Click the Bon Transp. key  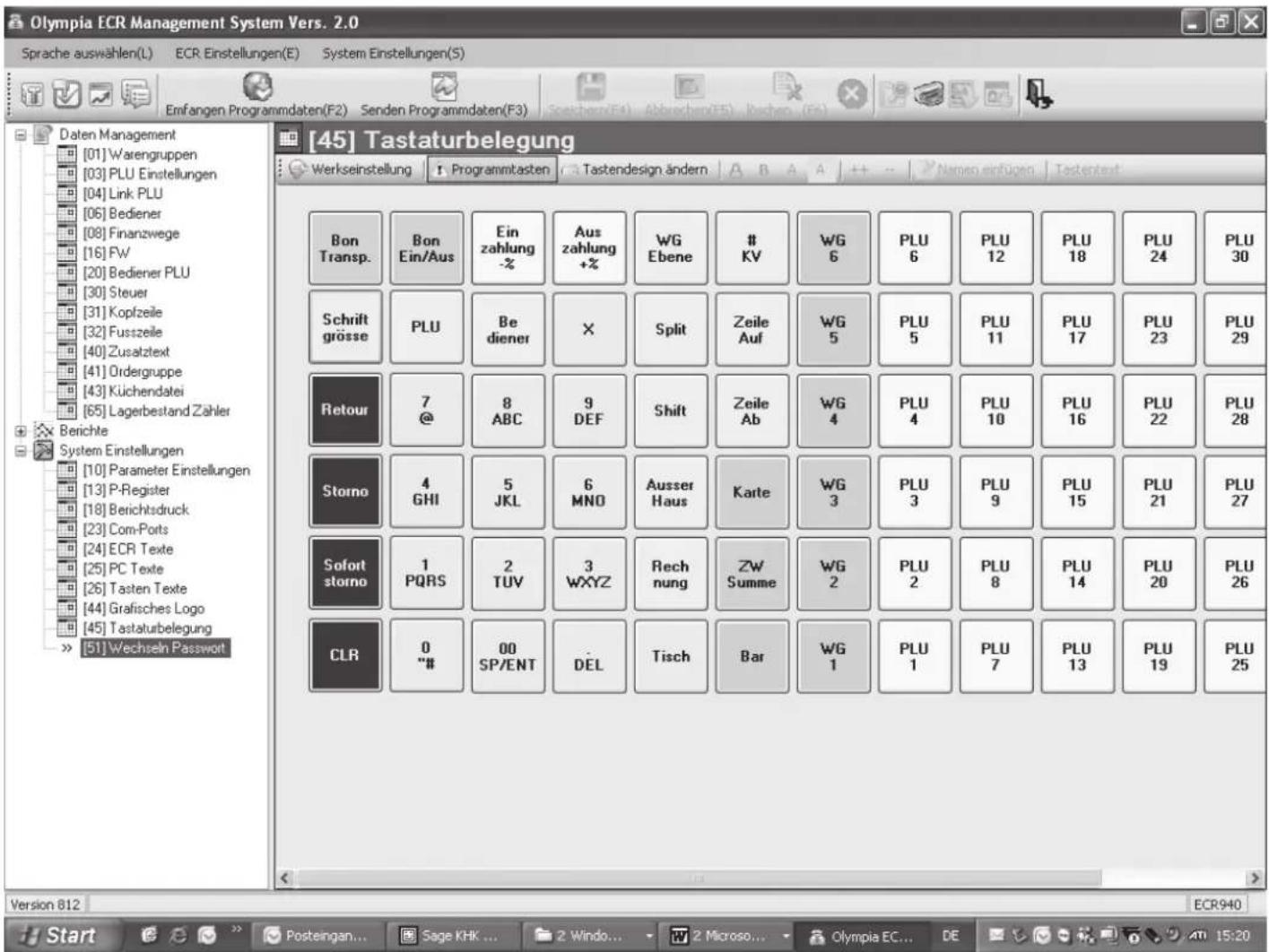(345, 248)
